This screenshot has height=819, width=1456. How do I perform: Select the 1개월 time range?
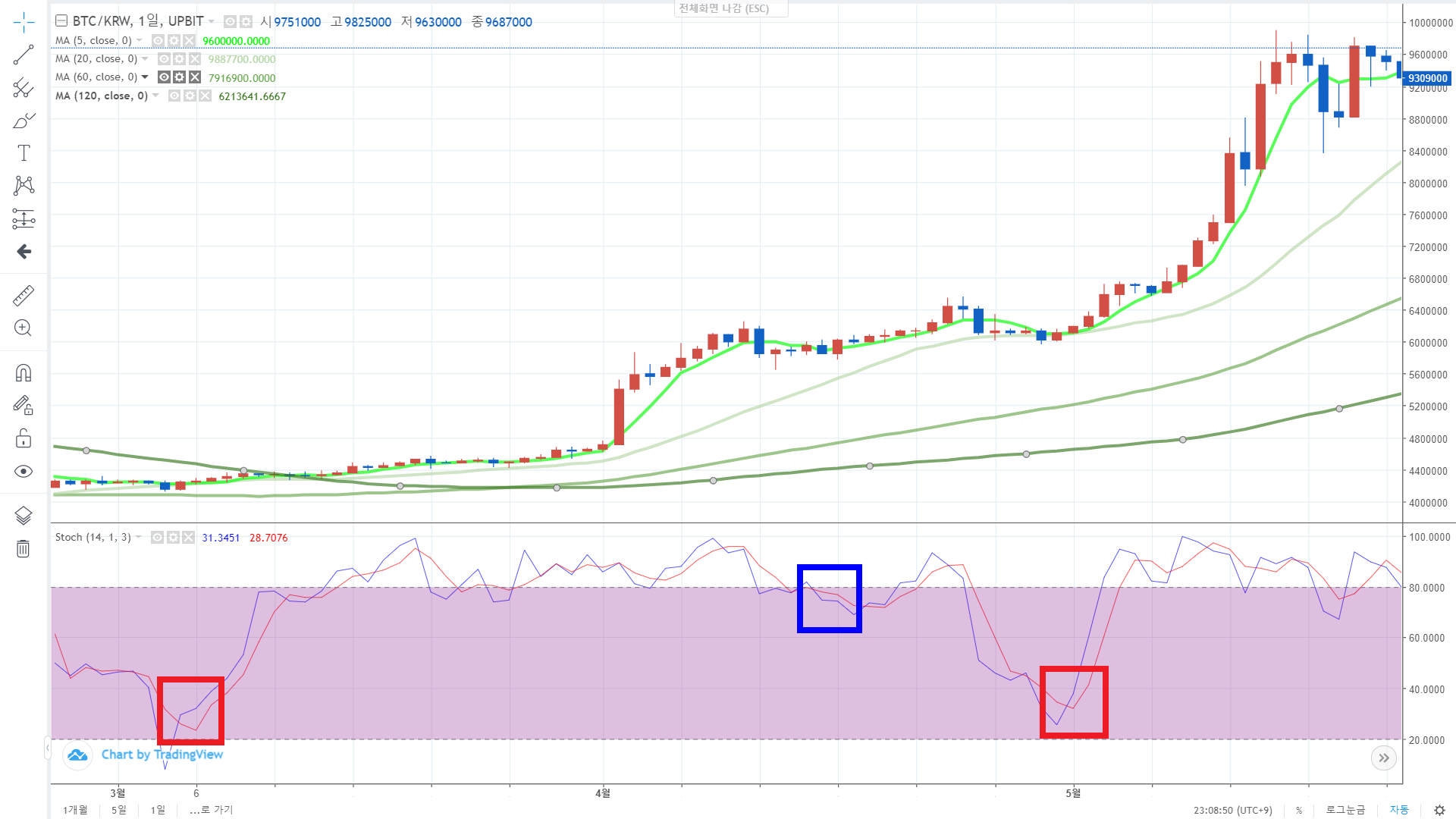click(75, 810)
